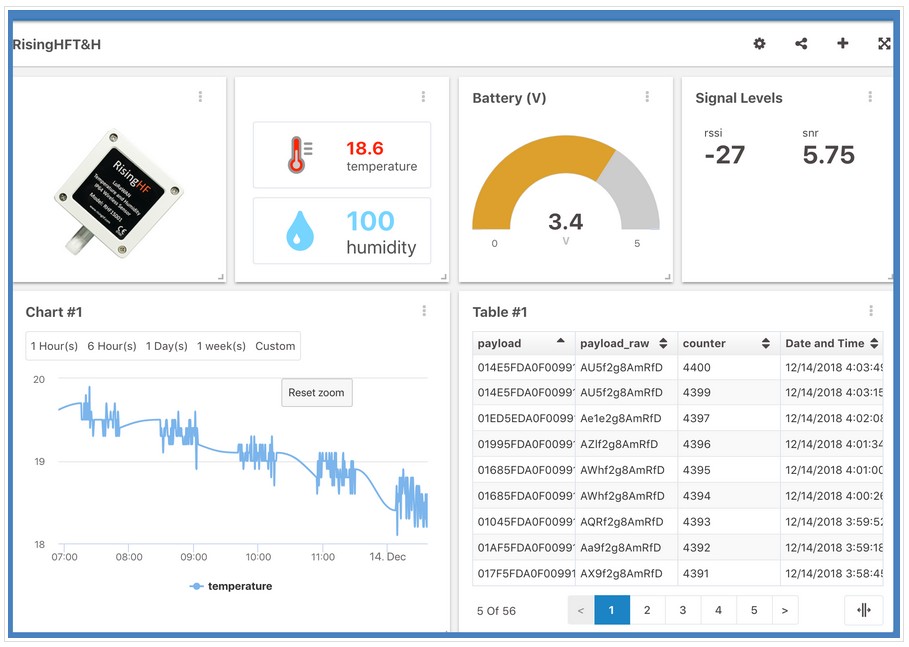Go to table page 1

[x=612, y=610]
